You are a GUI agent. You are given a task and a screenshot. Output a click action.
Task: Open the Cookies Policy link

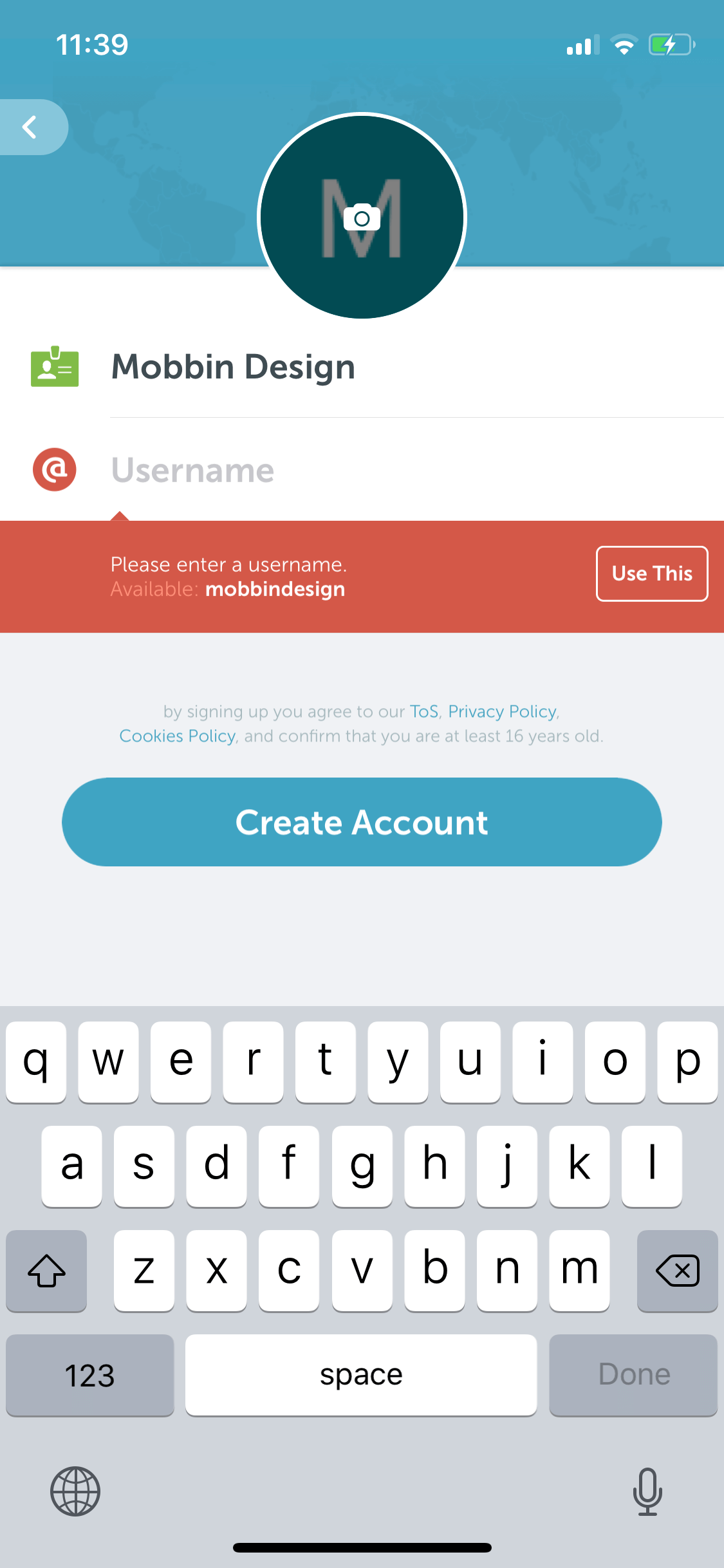(x=178, y=736)
